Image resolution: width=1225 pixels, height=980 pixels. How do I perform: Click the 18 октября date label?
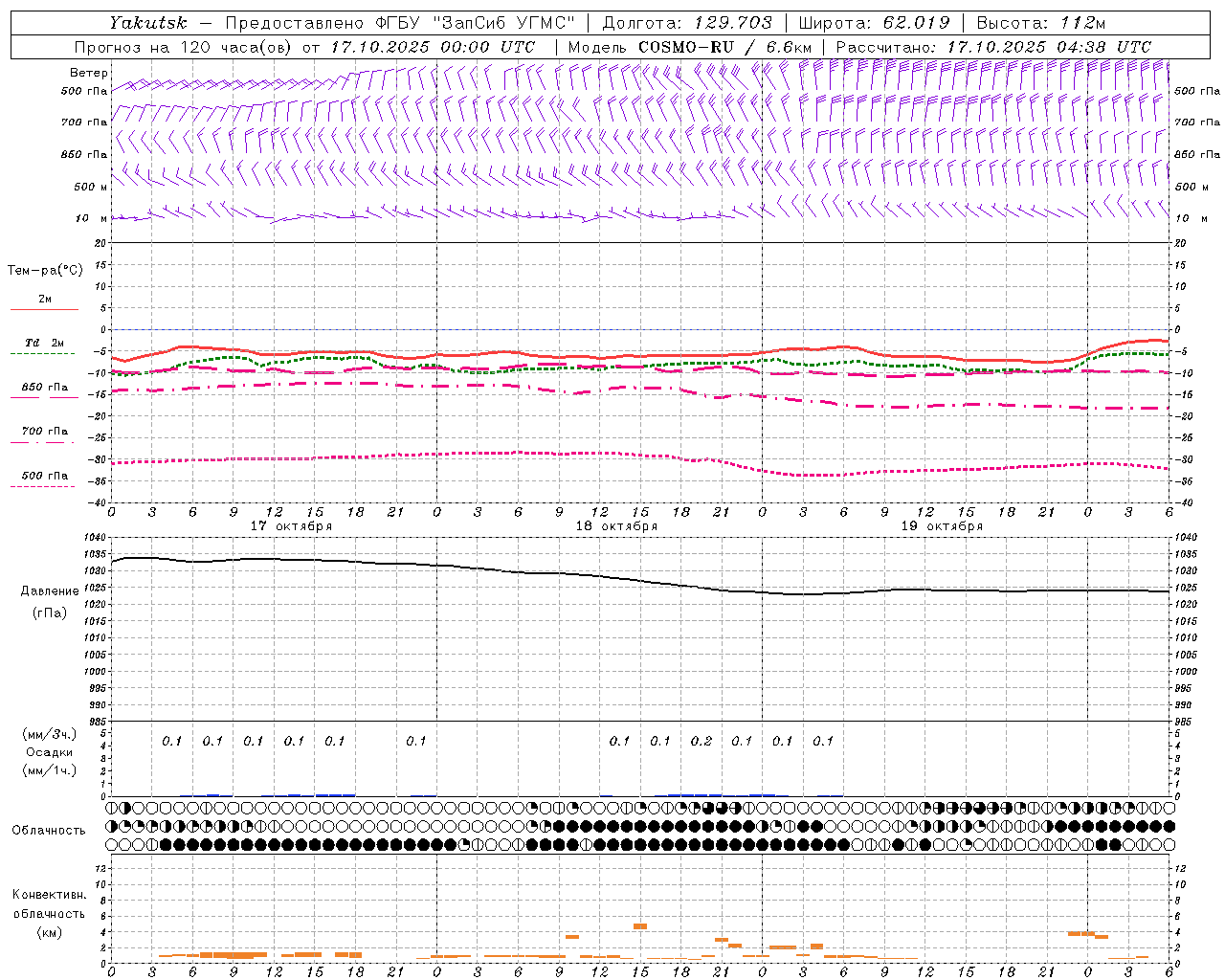(616, 526)
